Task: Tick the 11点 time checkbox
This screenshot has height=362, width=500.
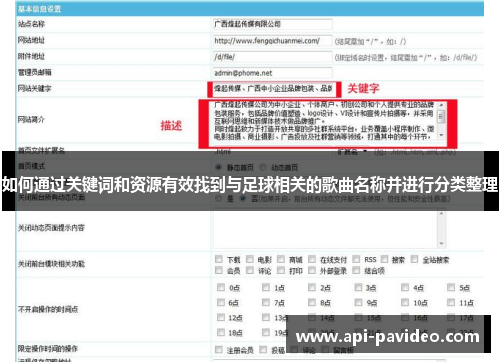Action: (451, 302)
